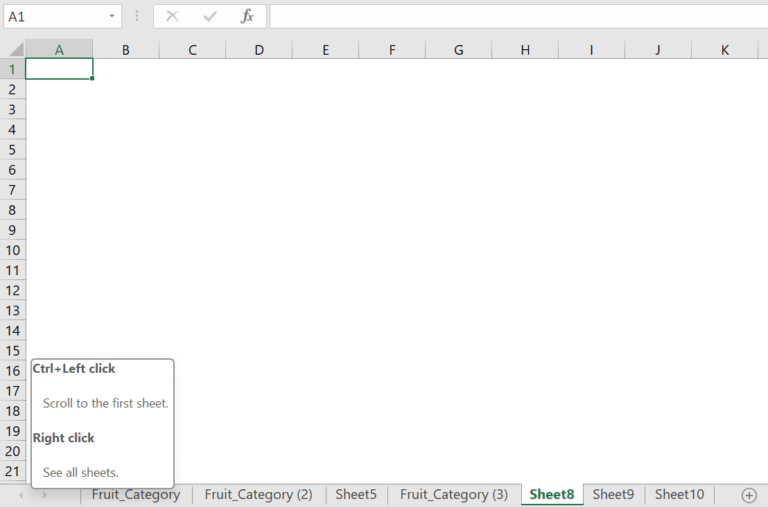This screenshot has width=768, height=508.
Task: Select column G header
Action: (x=458, y=49)
